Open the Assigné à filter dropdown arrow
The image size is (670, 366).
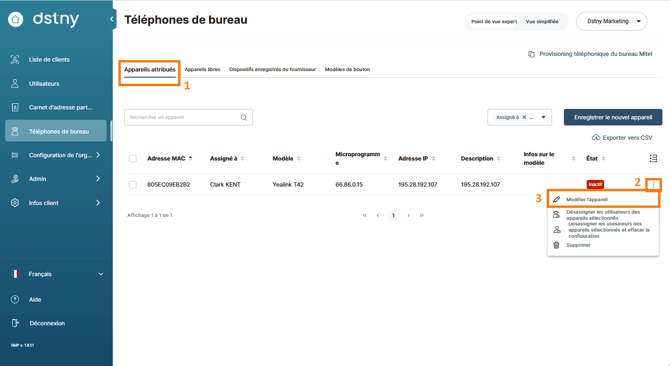tap(544, 117)
